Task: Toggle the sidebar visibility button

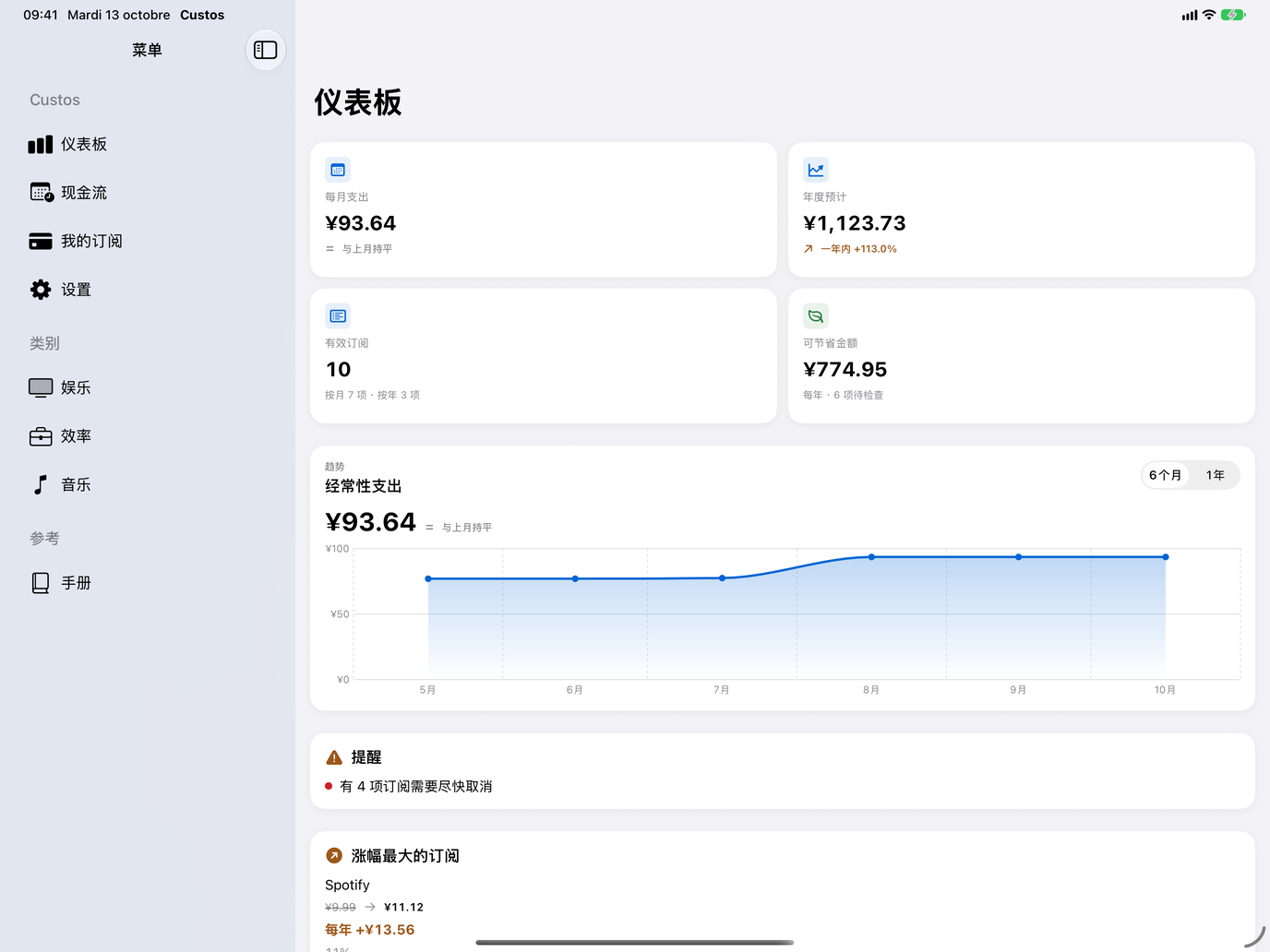Action: tap(266, 50)
